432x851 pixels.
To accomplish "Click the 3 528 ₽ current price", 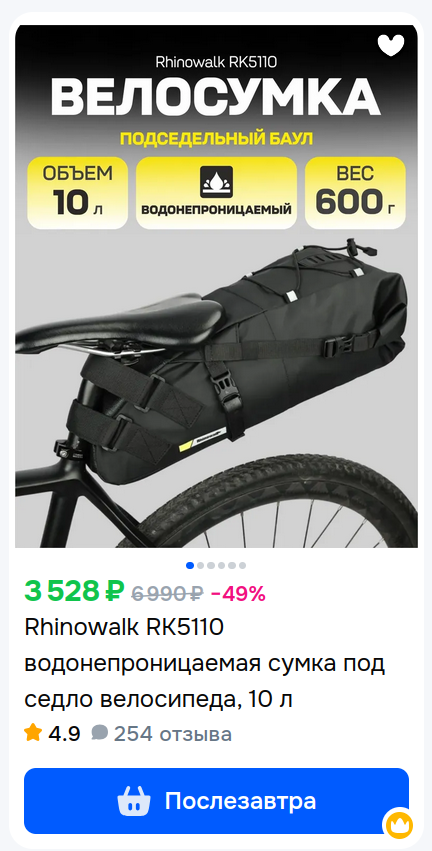I will pyautogui.click(x=74, y=591).
